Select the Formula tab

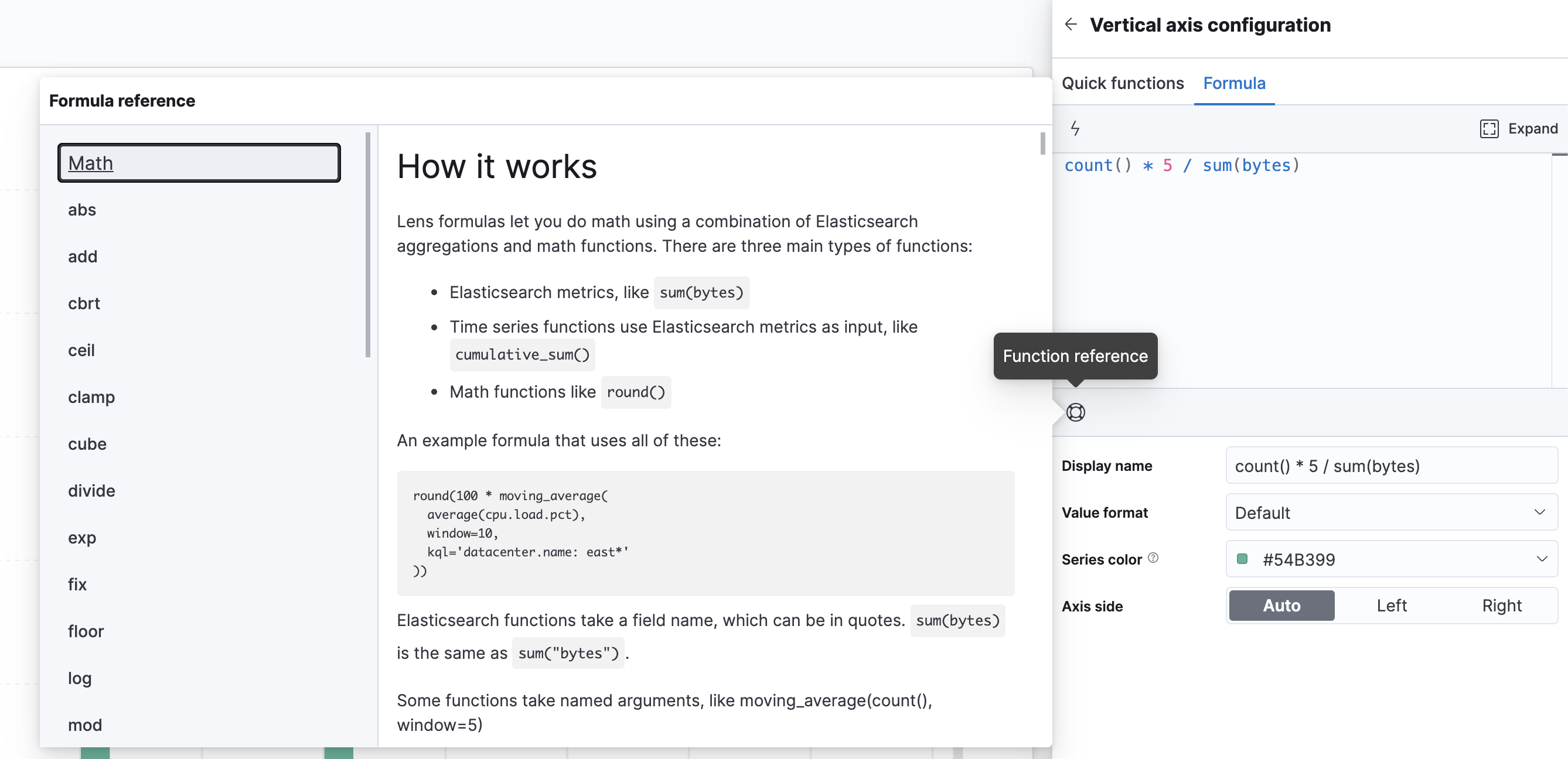click(1234, 83)
